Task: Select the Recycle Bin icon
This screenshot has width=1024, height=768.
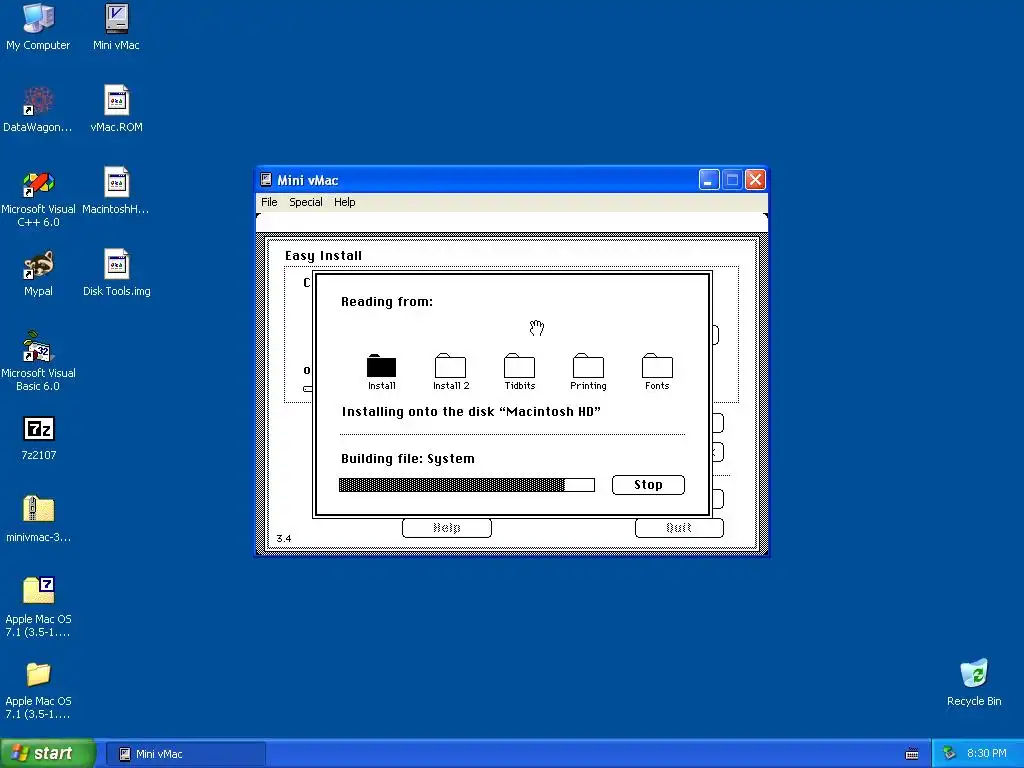Action: [974, 682]
